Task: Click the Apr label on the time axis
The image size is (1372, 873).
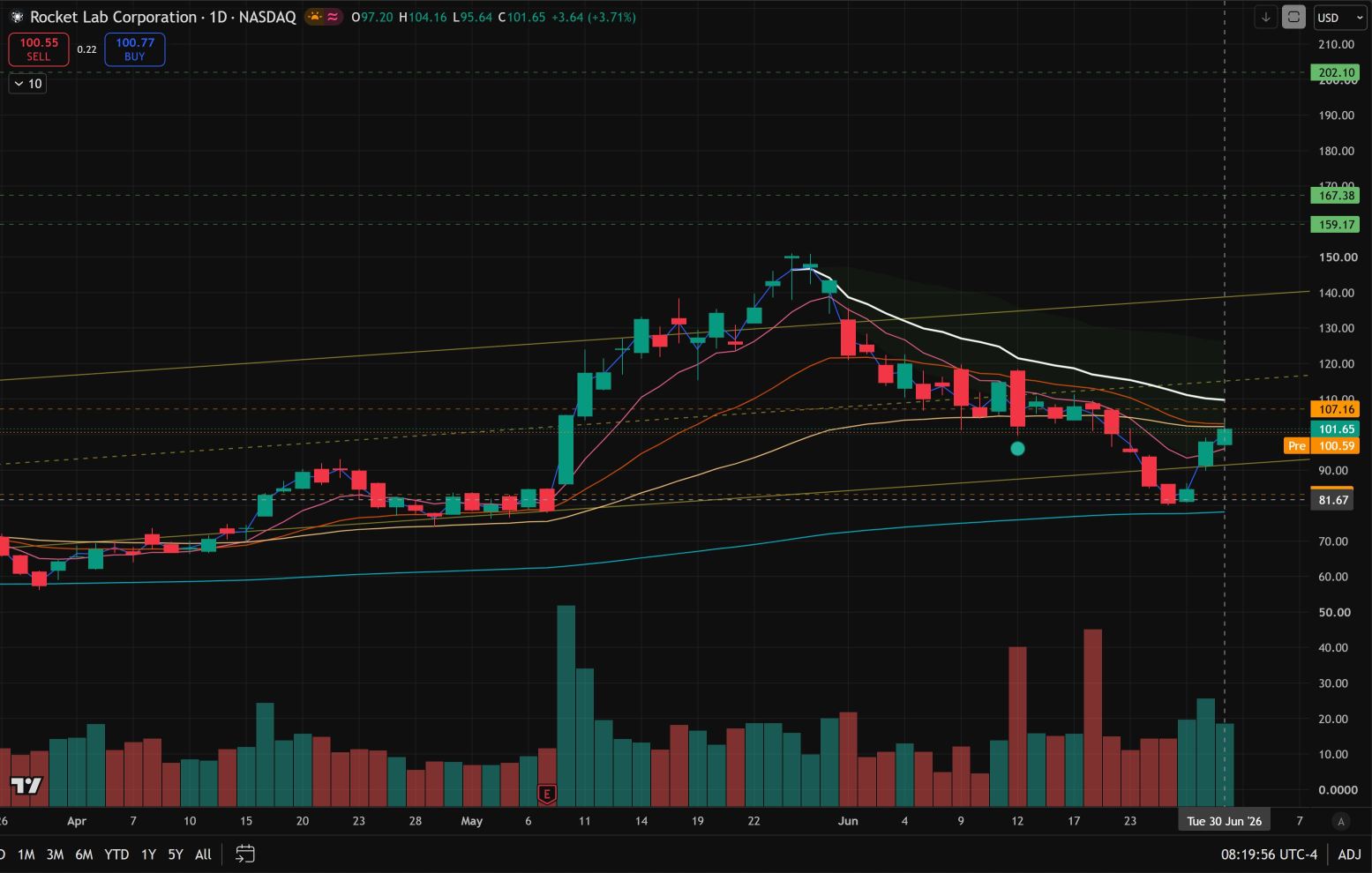Action: pyautogui.click(x=77, y=821)
